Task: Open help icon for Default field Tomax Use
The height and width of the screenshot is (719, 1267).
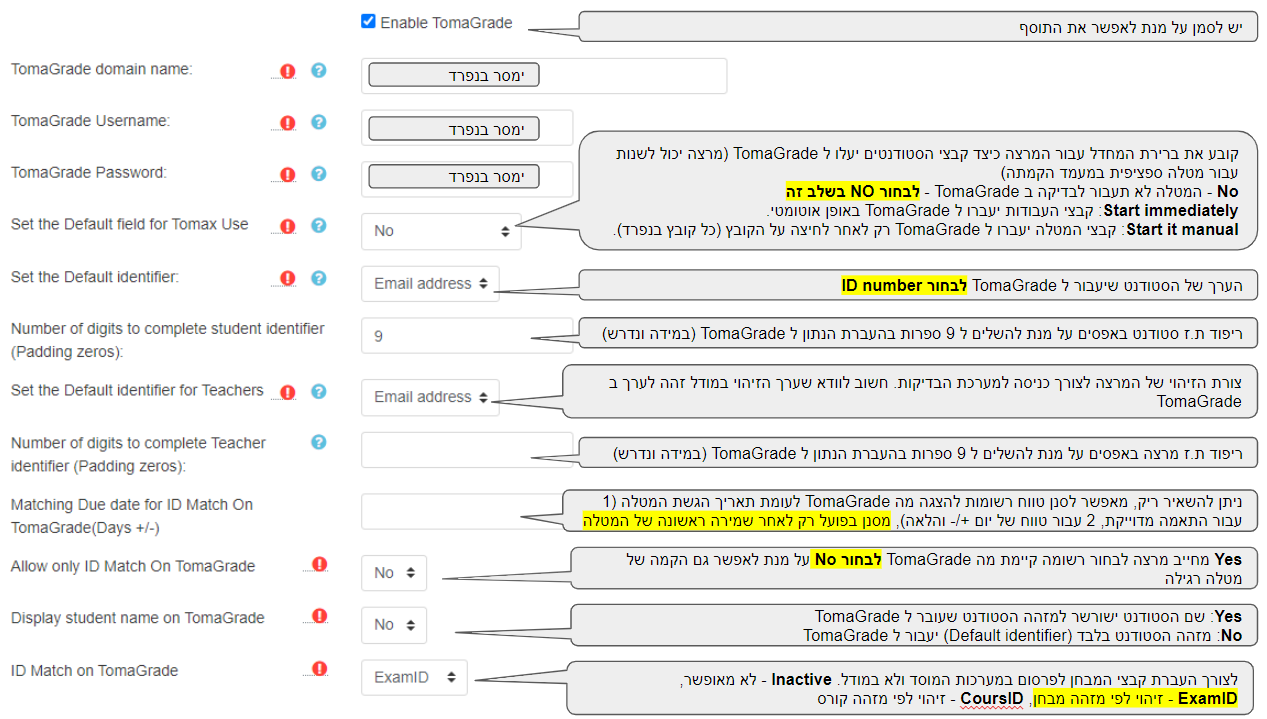Action: click(319, 226)
